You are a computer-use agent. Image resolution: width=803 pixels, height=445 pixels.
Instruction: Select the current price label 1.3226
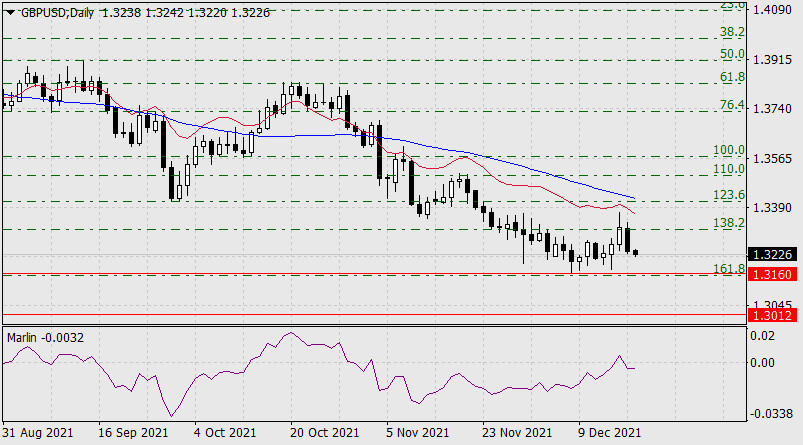(773, 255)
